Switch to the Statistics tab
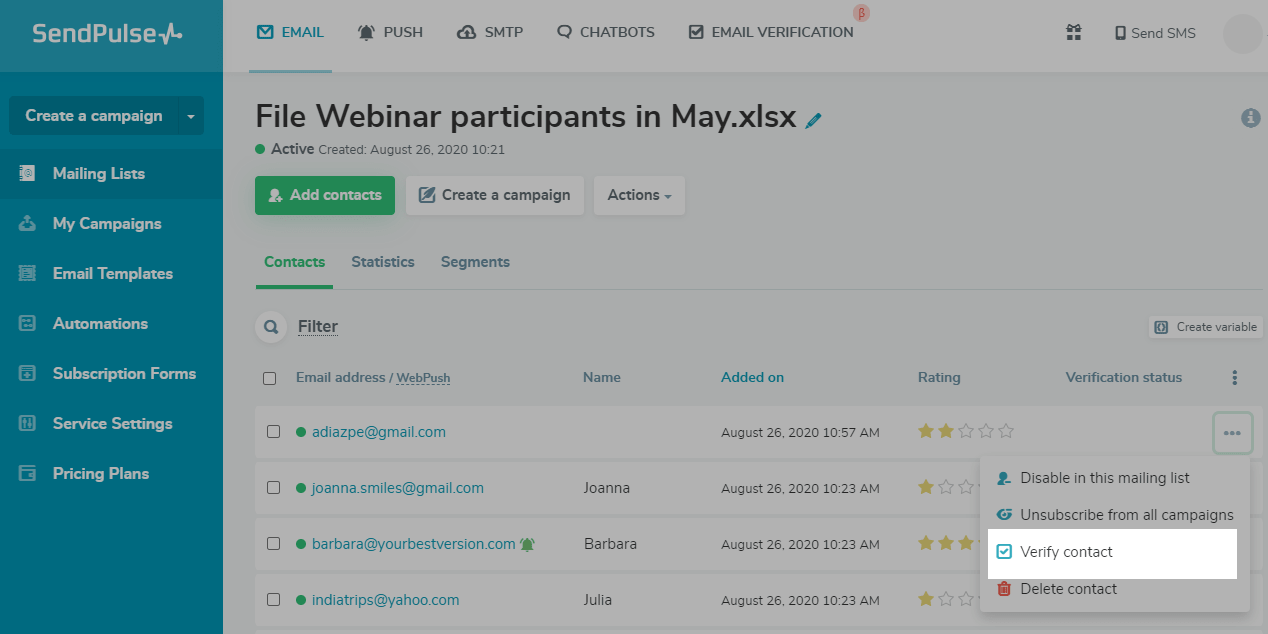Image resolution: width=1268 pixels, height=634 pixels. pos(382,262)
